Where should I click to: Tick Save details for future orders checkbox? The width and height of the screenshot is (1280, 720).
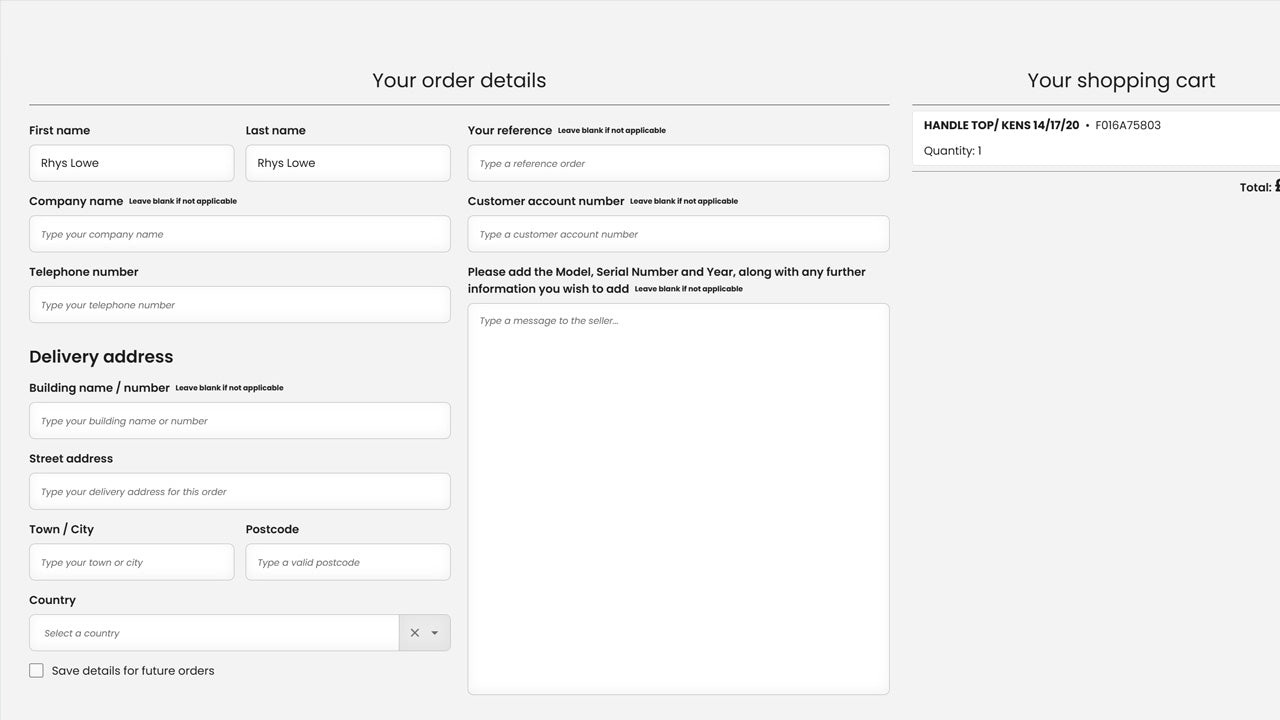point(36,671)
